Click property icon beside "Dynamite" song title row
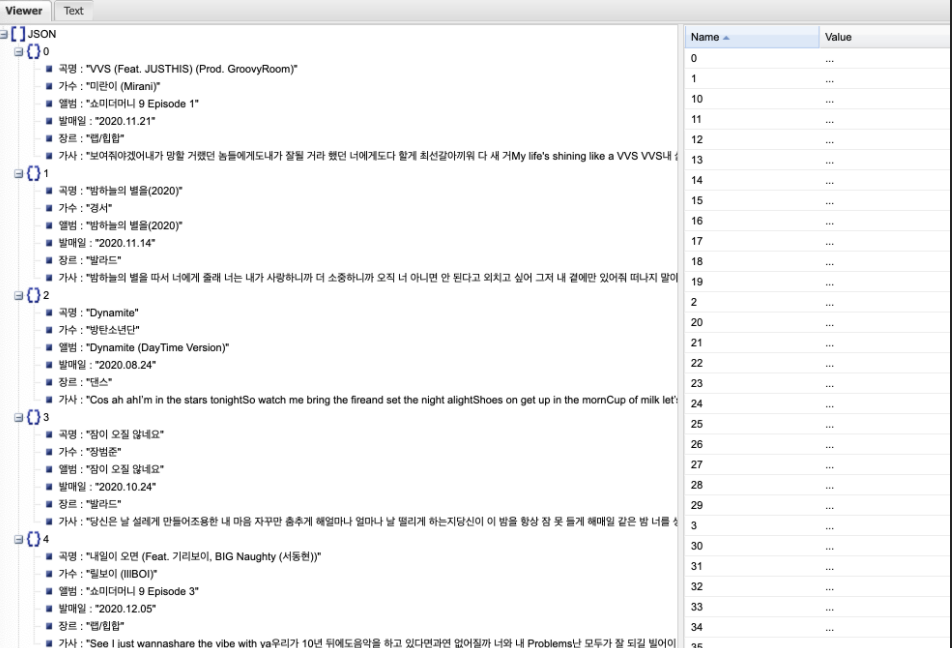Screen dimensions: 952x648 [49, 313]
